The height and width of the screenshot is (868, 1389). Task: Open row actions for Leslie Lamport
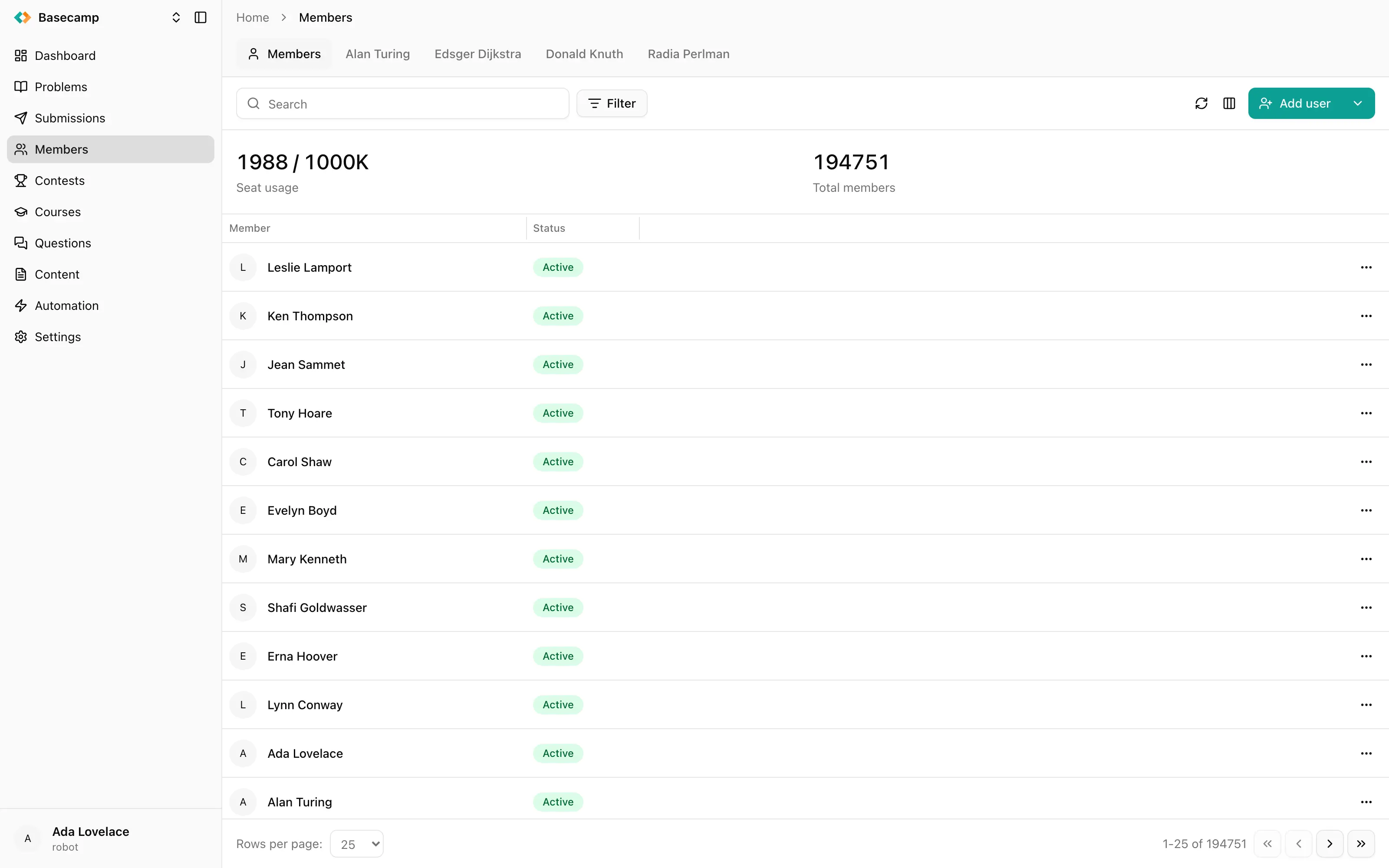[1366, 267]
